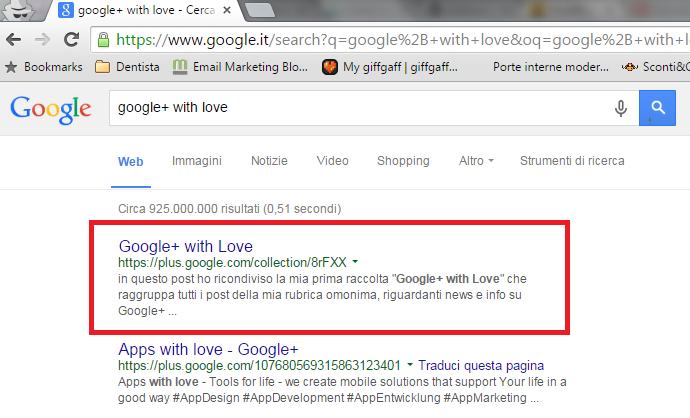Switch to the Immagini tab
Viewport: 690px width, 418px height.
197,161
